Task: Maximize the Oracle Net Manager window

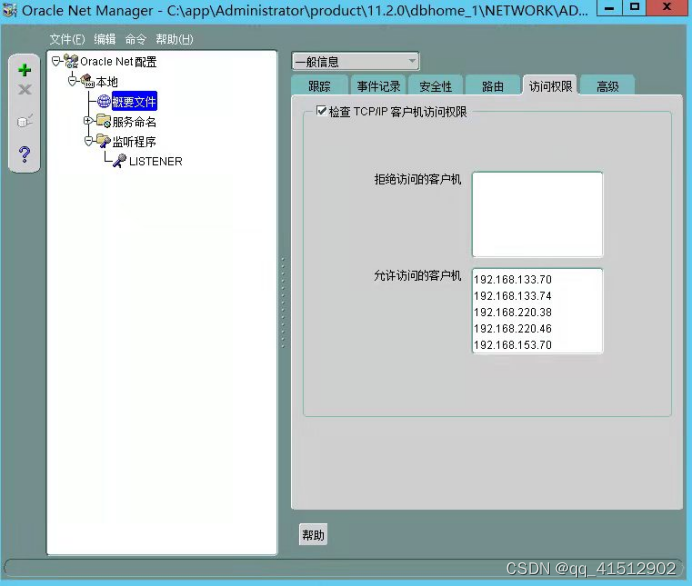Action: pyautogui.click(x=635, y=8)
